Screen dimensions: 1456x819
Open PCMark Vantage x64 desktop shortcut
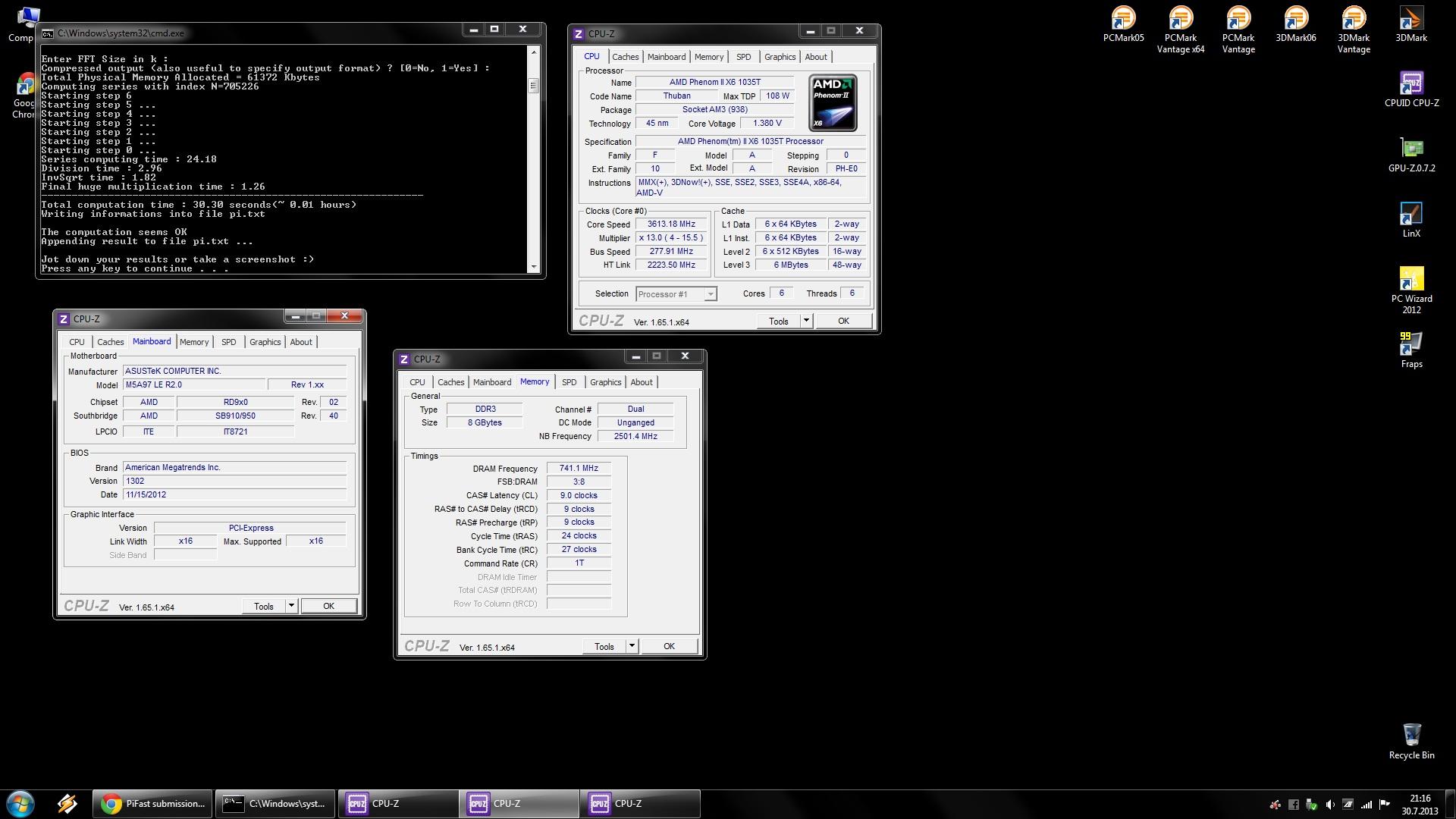[x=1181, y=30]
